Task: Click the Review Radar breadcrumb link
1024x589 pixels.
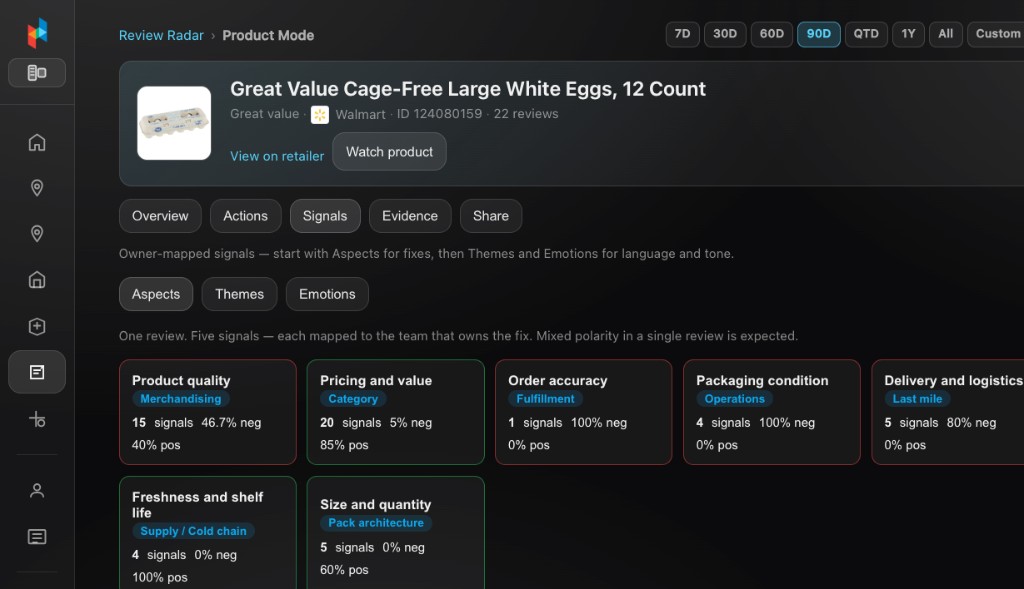Action: [x=161, y=36]
